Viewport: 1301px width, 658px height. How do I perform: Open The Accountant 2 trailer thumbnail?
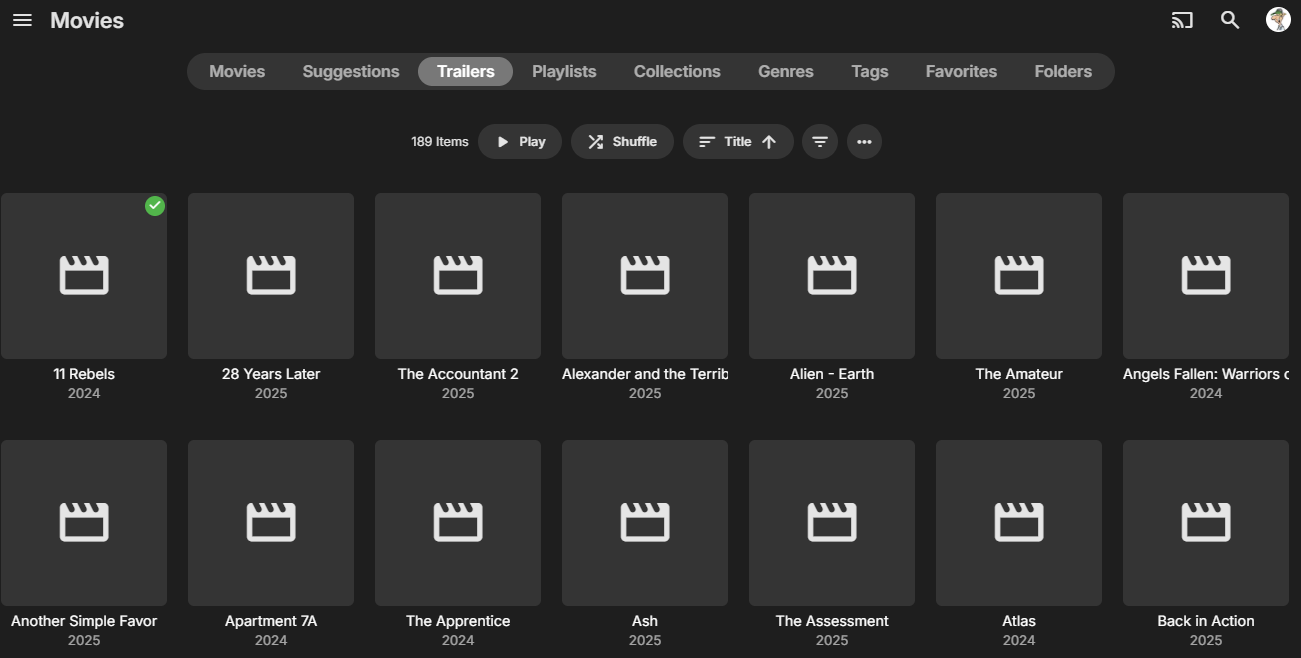point(458,276)
